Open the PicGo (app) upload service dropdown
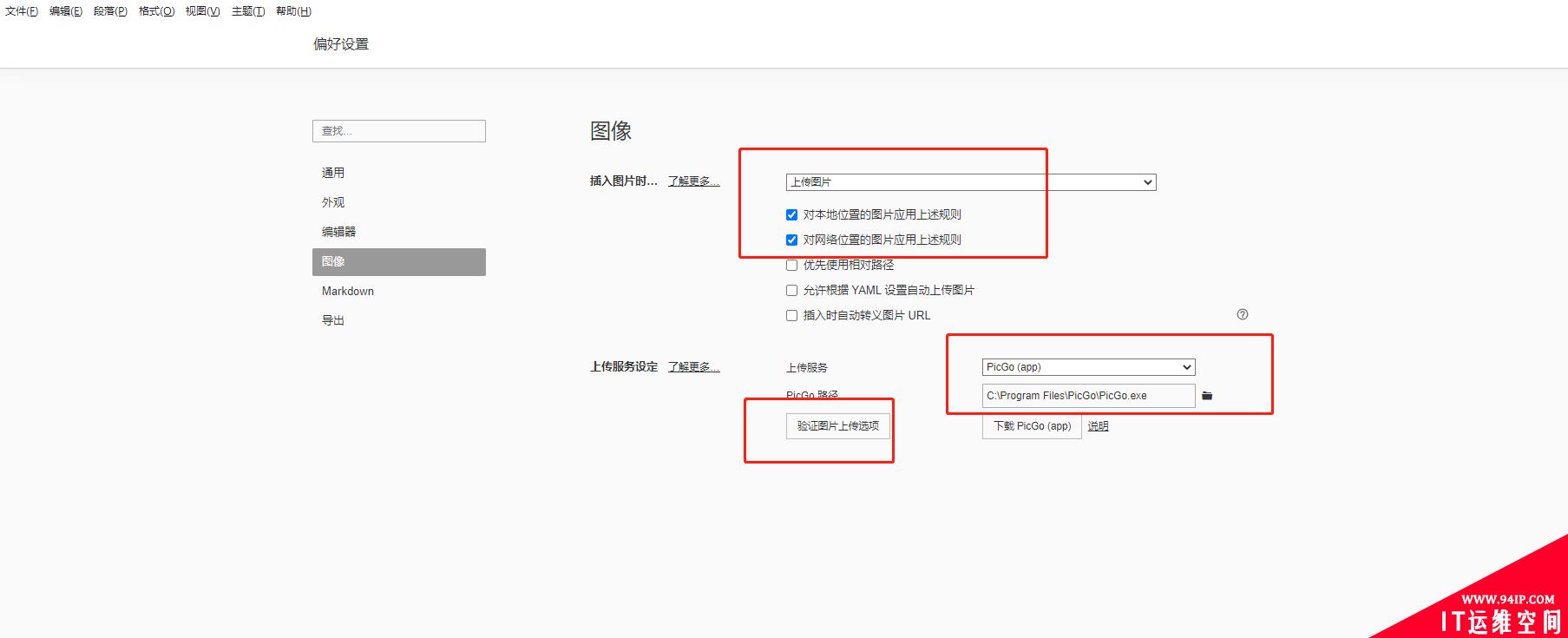This screenshot has width=1568, height=638. pos(1089,367)
